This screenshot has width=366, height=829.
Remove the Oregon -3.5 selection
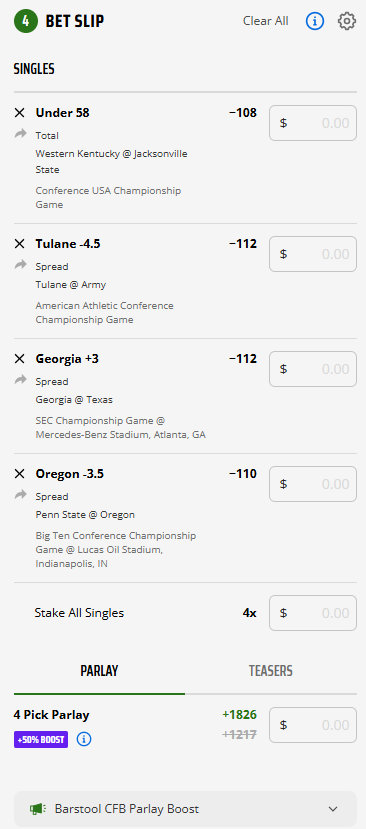(x=20, y=474)
